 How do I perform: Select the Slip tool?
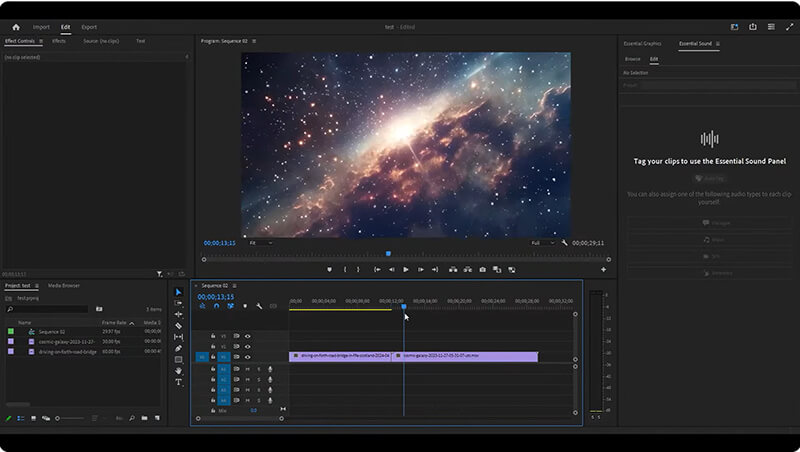pos(178,337)
